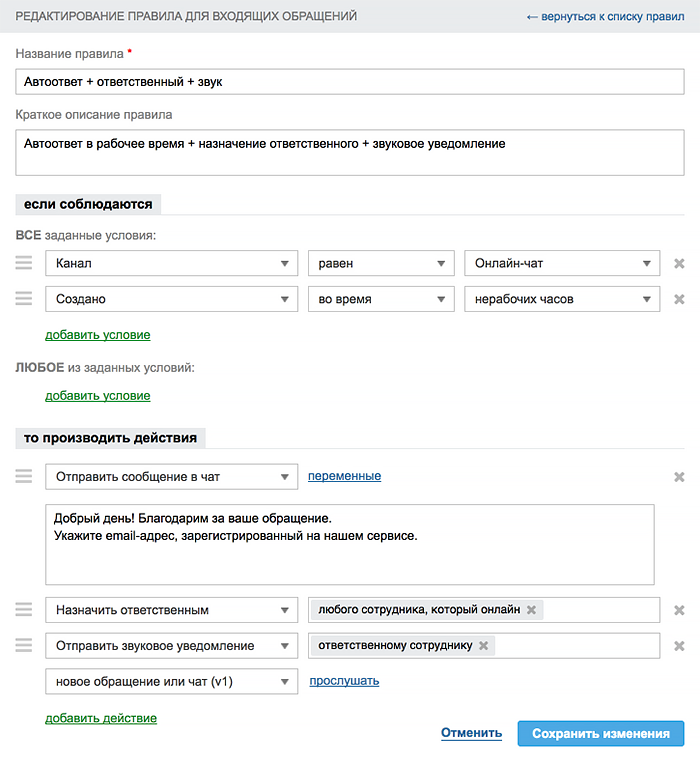Open the sound type dropdown 'новое обращение или чат'
700x763 pixels.
pos(171,682)
